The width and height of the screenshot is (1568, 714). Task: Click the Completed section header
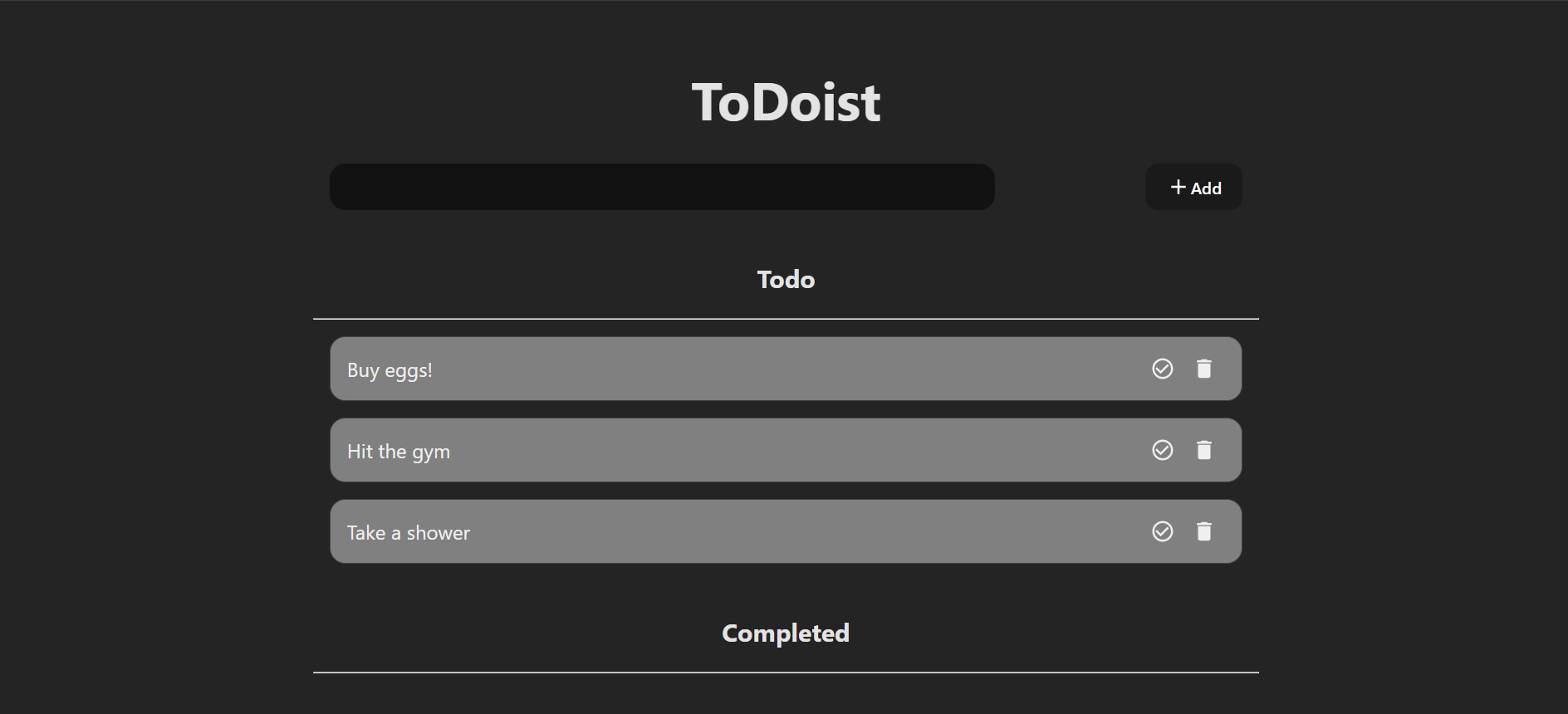(785, 633)
